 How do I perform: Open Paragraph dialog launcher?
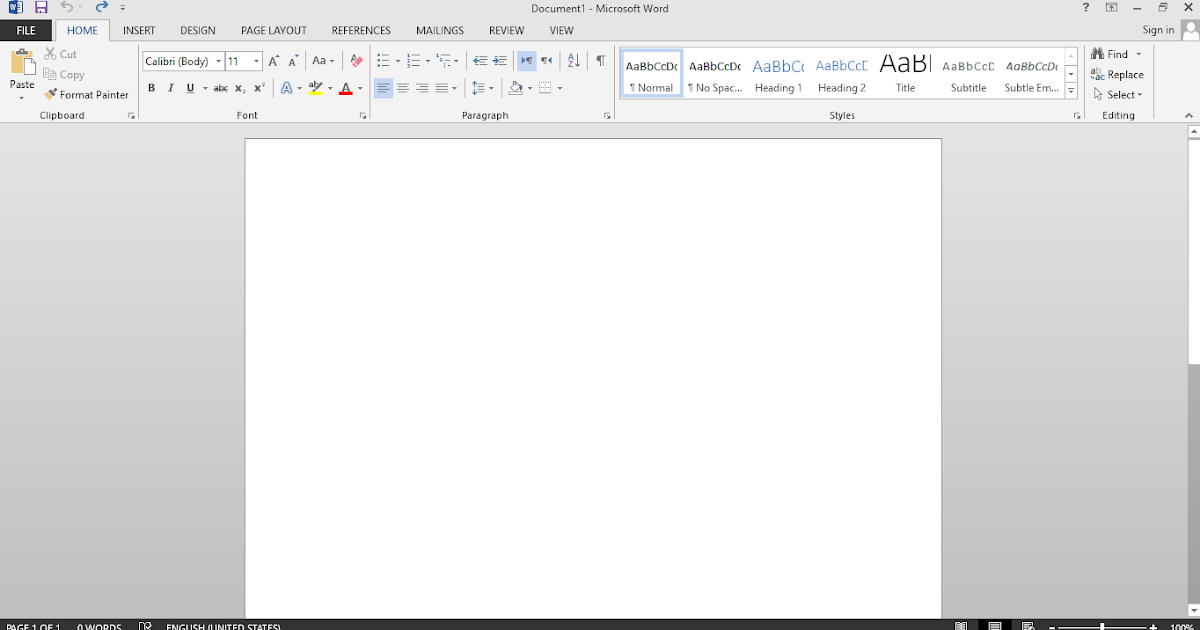click(607, 116)
